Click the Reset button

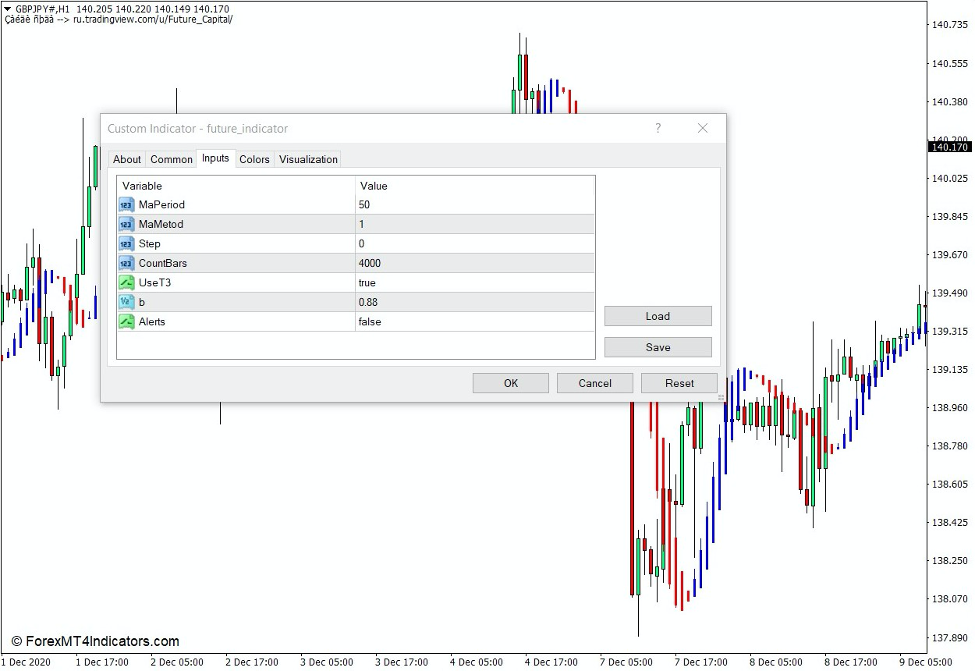pos(680,383)
